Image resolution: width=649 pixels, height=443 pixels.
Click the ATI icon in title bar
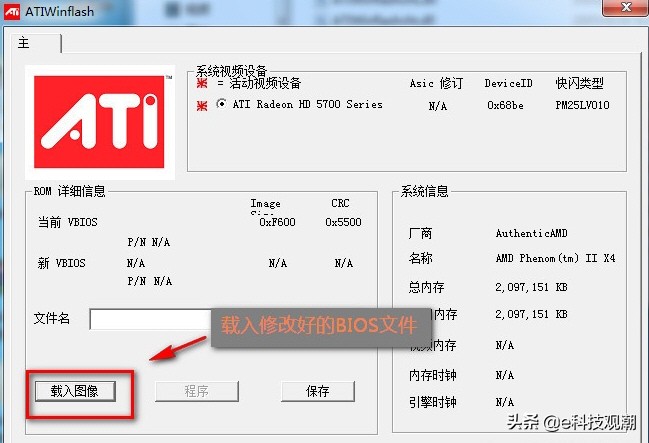point(12,11)
